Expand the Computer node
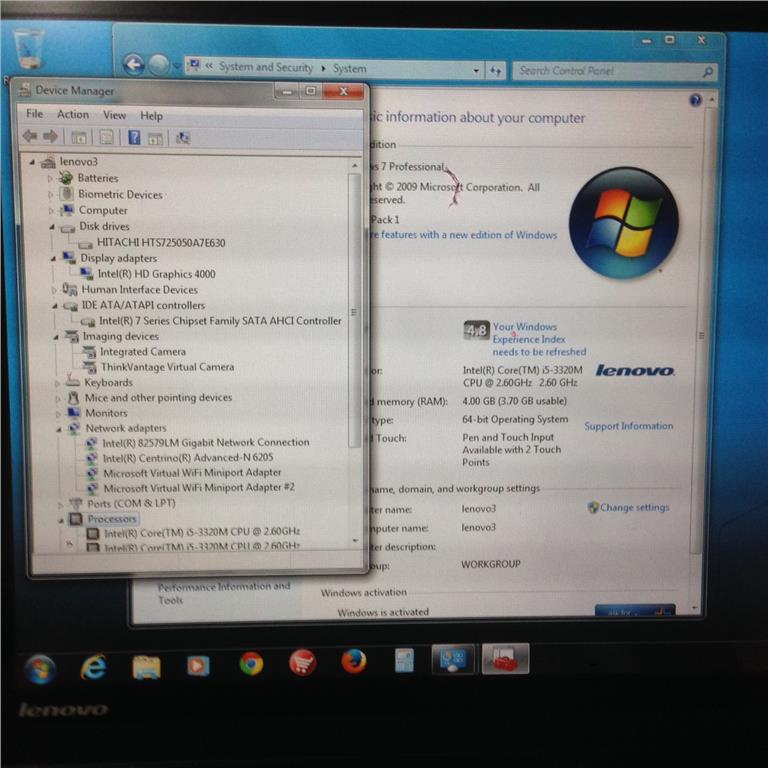768x768 pixels. click(51, 211)
